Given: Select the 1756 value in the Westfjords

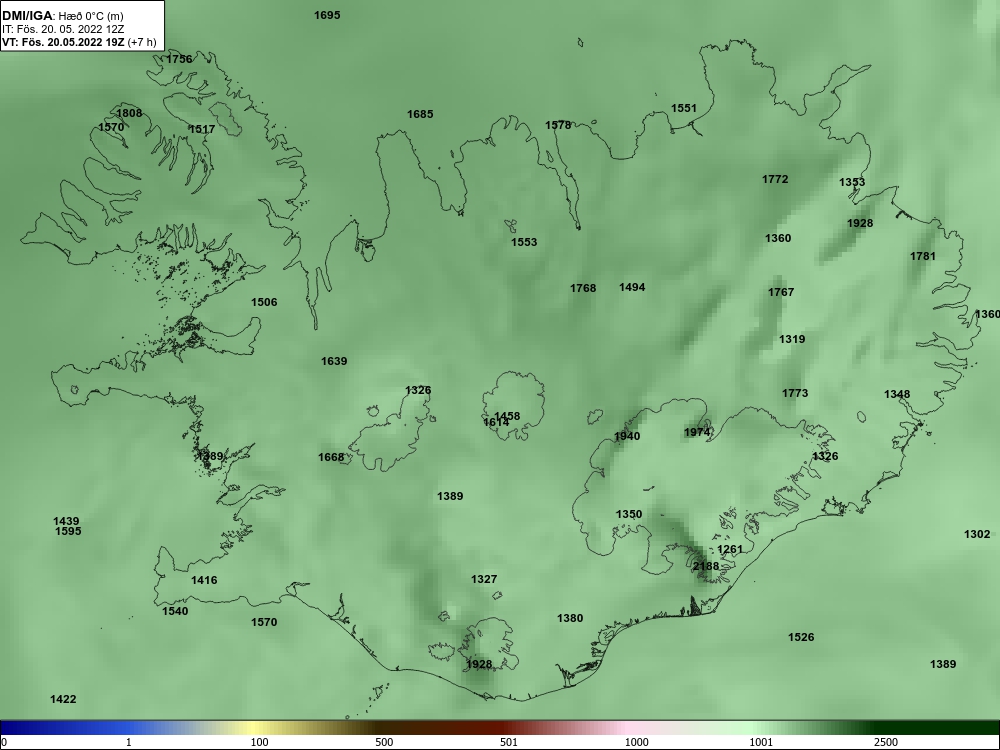Looking at the screenshot, I should pos(179,59).
